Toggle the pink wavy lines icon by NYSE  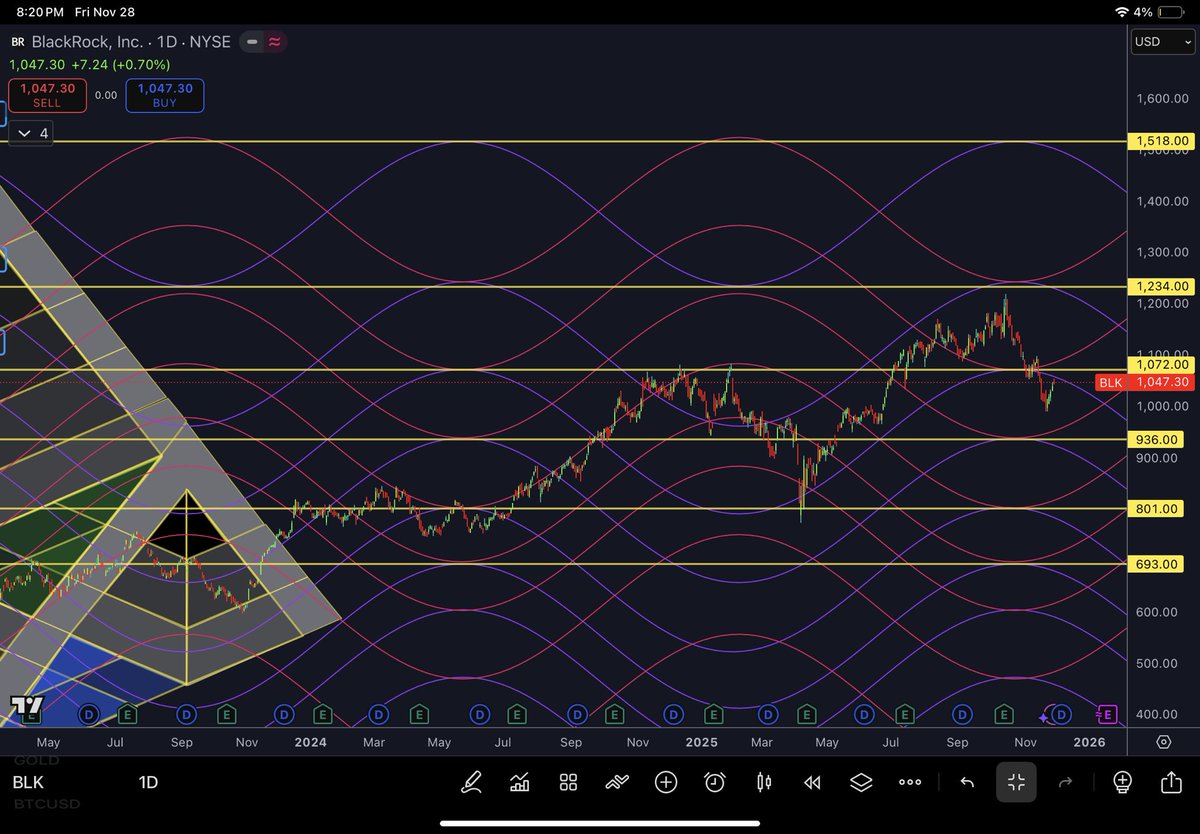pos(274,42)
